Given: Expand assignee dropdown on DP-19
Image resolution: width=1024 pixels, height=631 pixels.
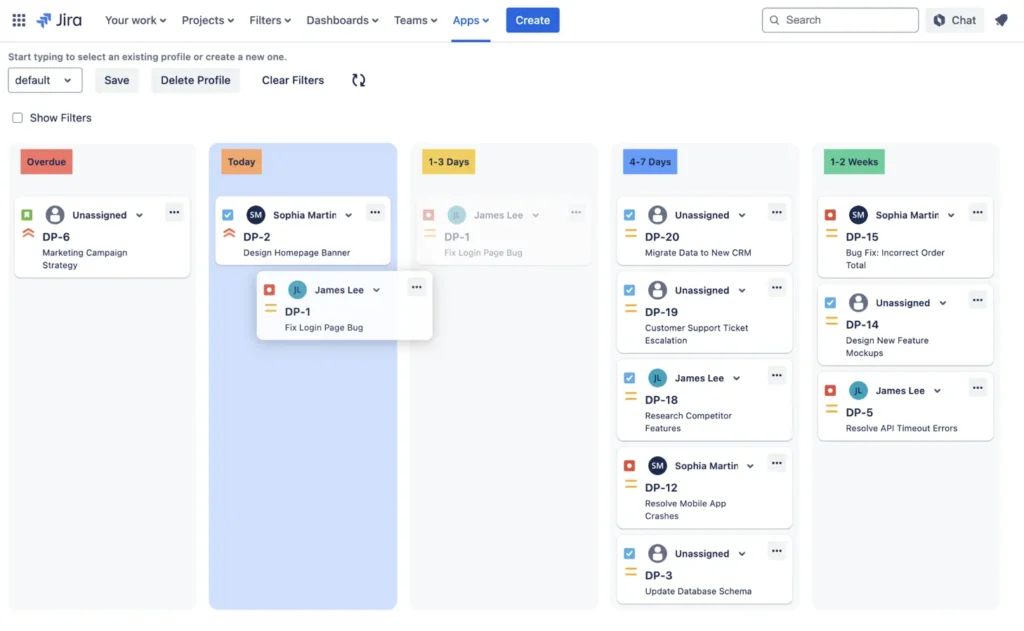Looking at the screenshot, I should 742,291.
